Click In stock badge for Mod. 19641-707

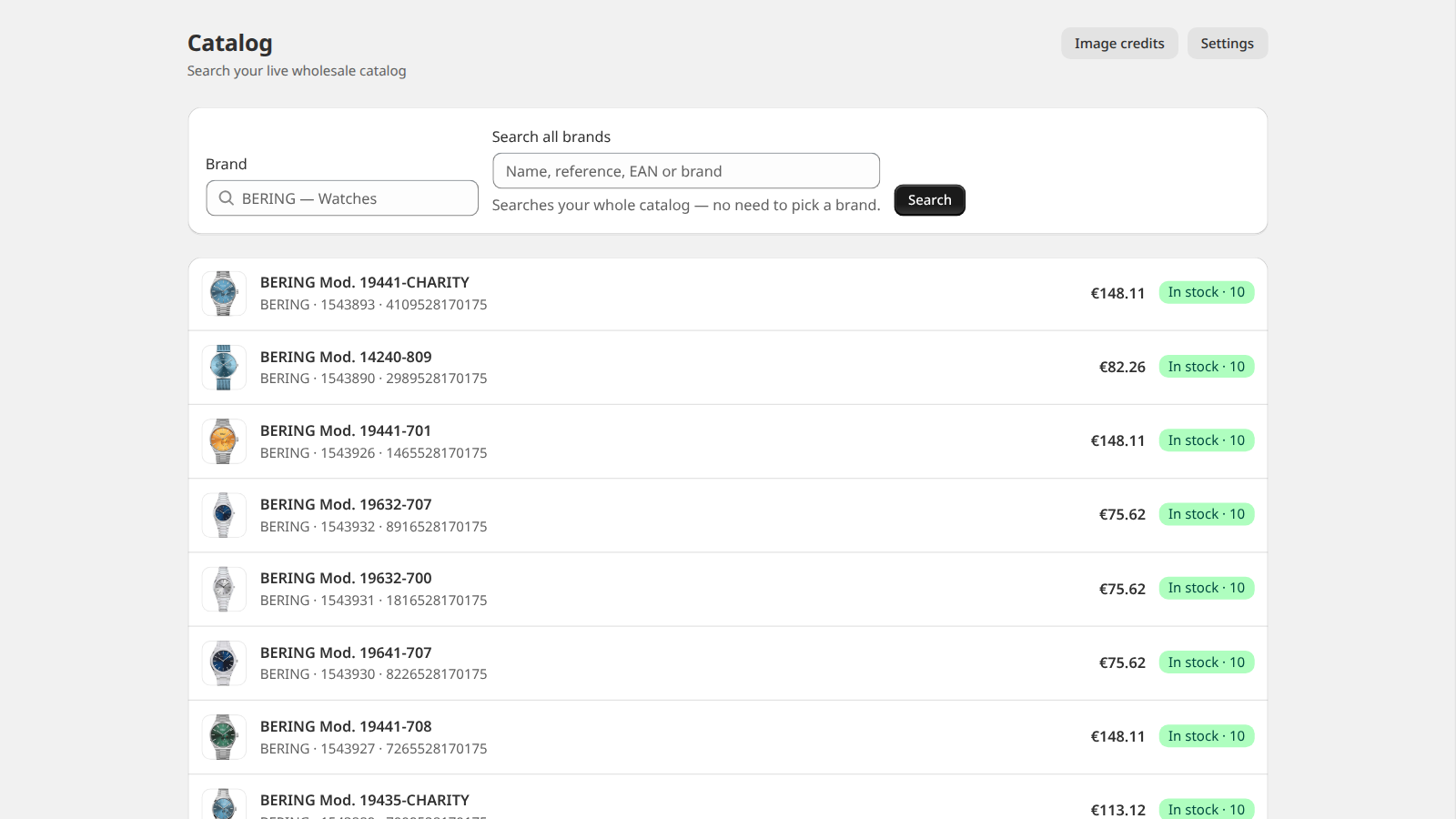tap(1207, 662)
